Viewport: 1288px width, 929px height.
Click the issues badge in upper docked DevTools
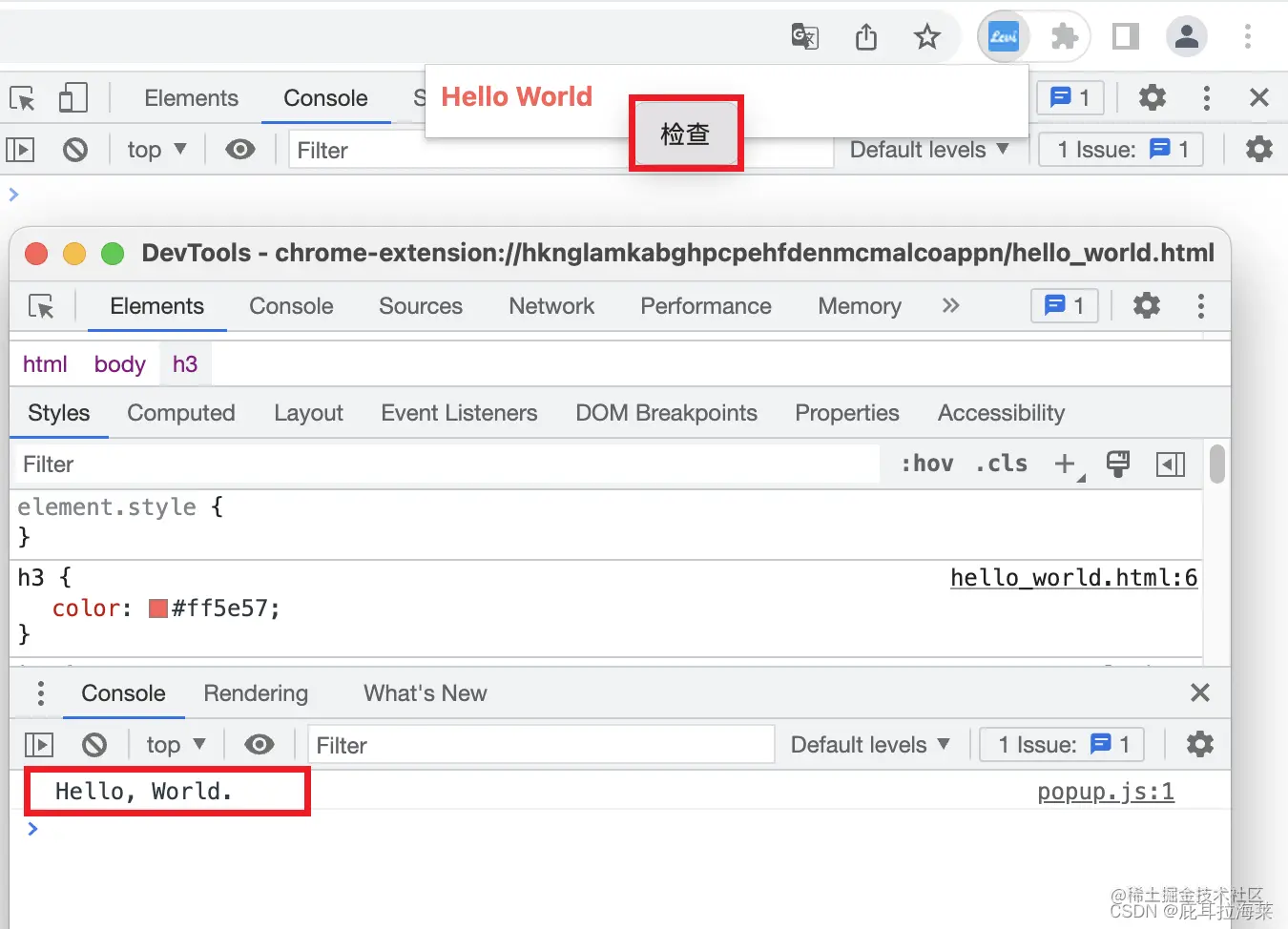[x=1070, y=97]
